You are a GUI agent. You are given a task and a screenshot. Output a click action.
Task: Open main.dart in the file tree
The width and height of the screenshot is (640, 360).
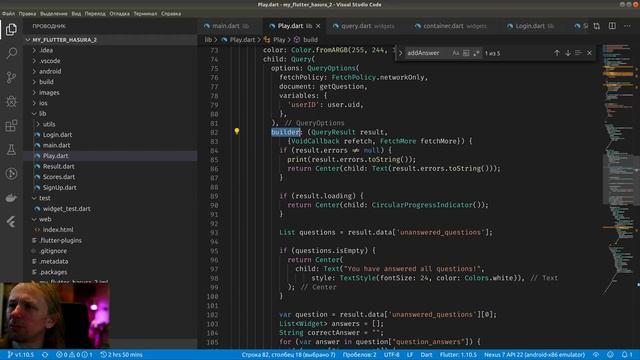tap(110, 145)
